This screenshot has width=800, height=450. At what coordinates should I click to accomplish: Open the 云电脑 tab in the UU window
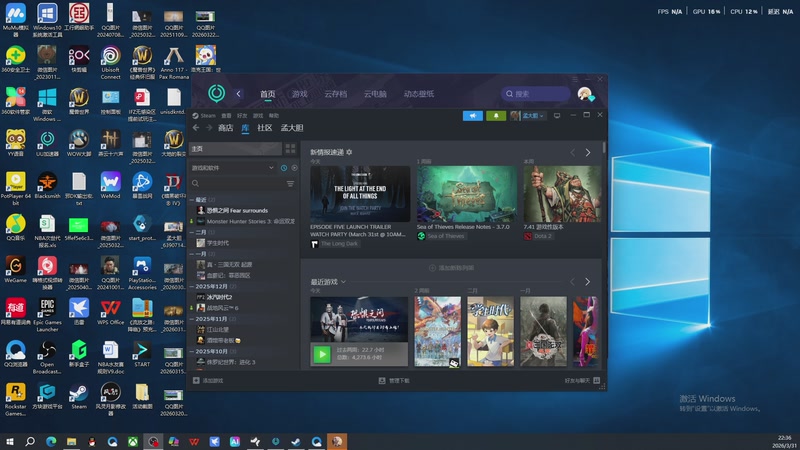point(375,94)
